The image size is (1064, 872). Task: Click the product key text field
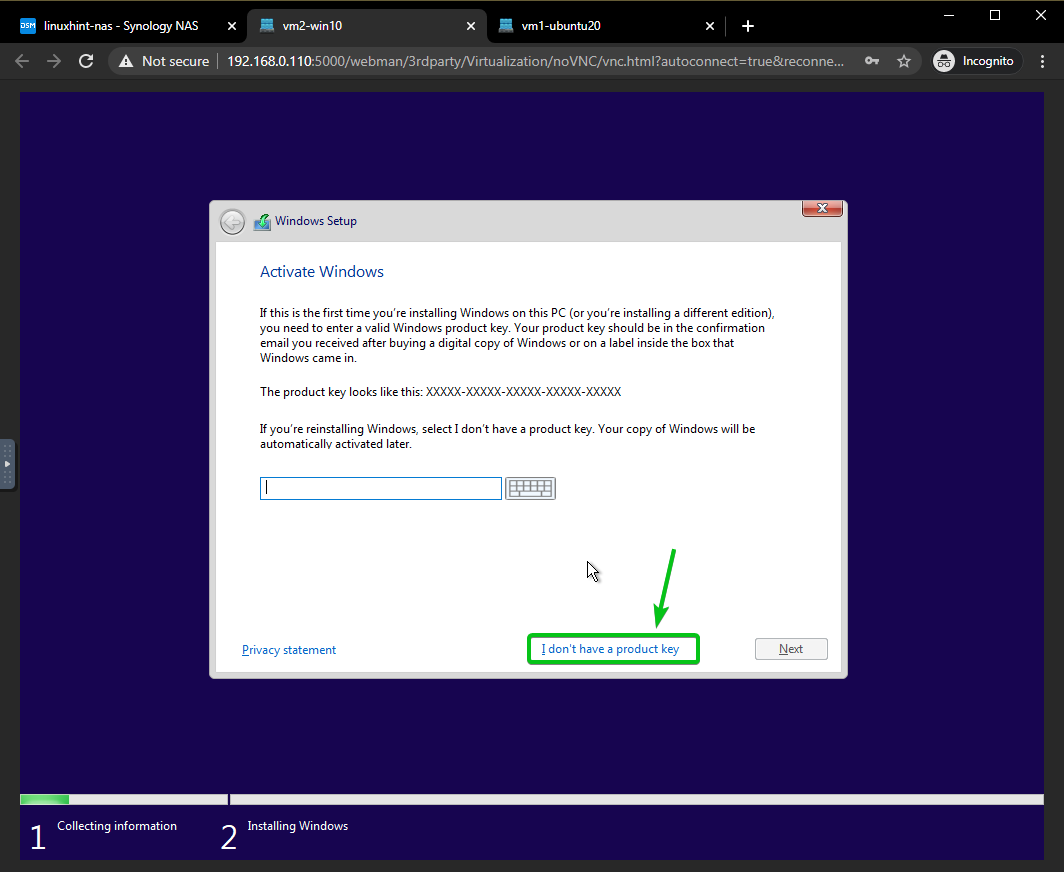point(381,488)
